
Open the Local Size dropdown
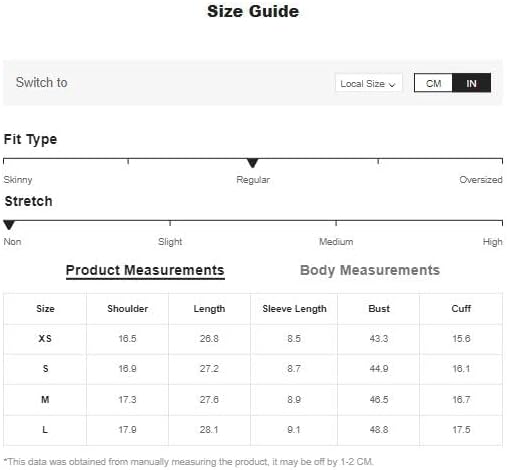point(368,83)
